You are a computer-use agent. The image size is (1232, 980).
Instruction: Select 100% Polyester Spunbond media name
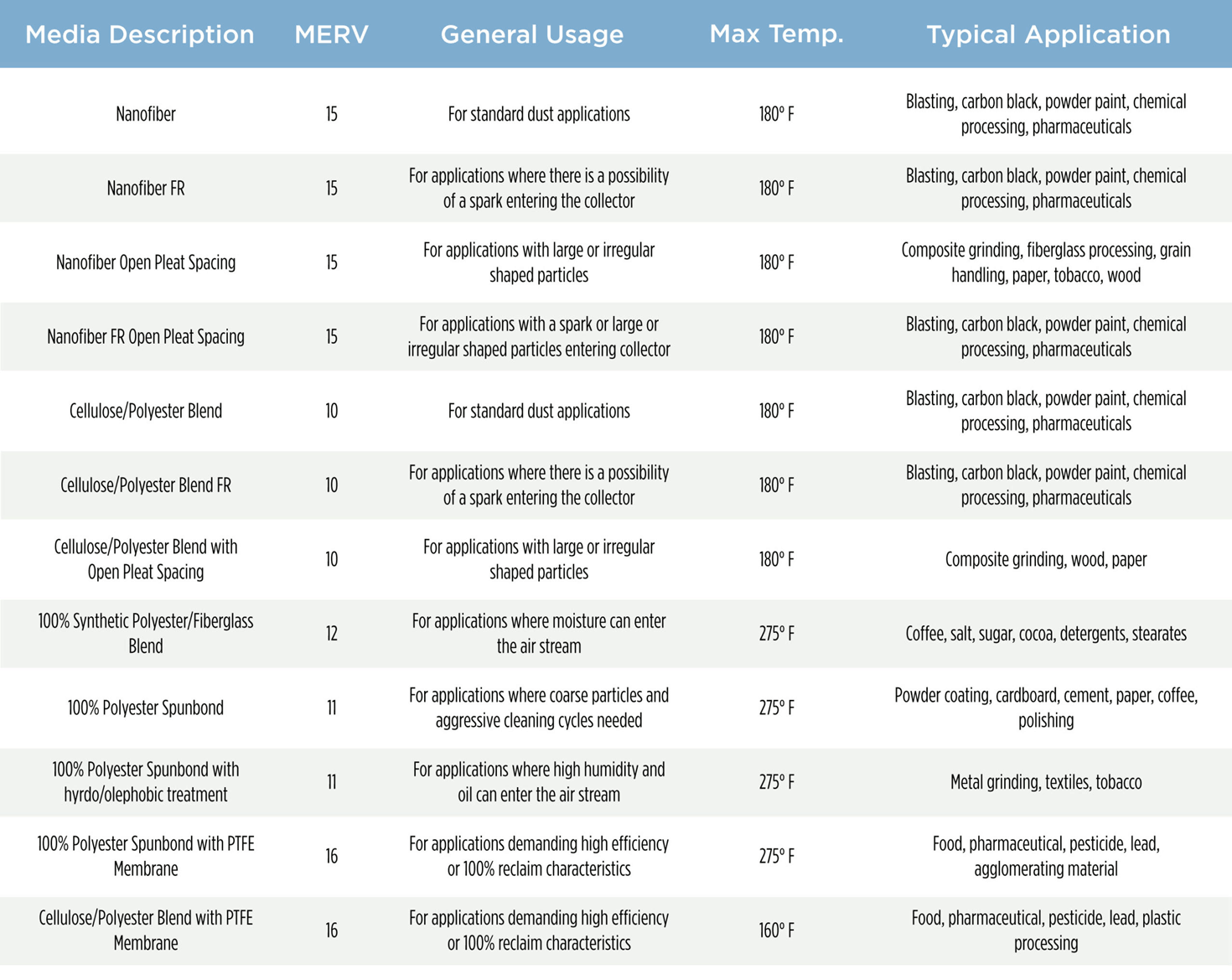(x=146, y=708)
